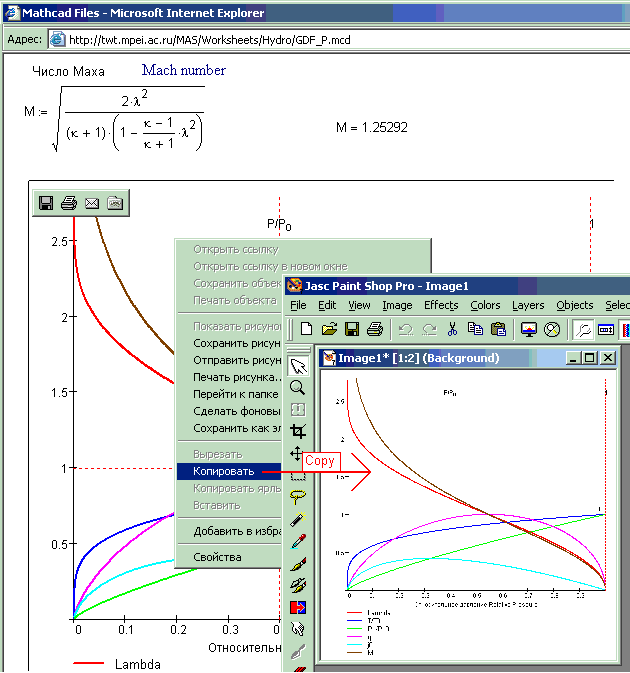Toggle the toolbar button right of the wrench
The image size is (630, 673).
(606, 330)
